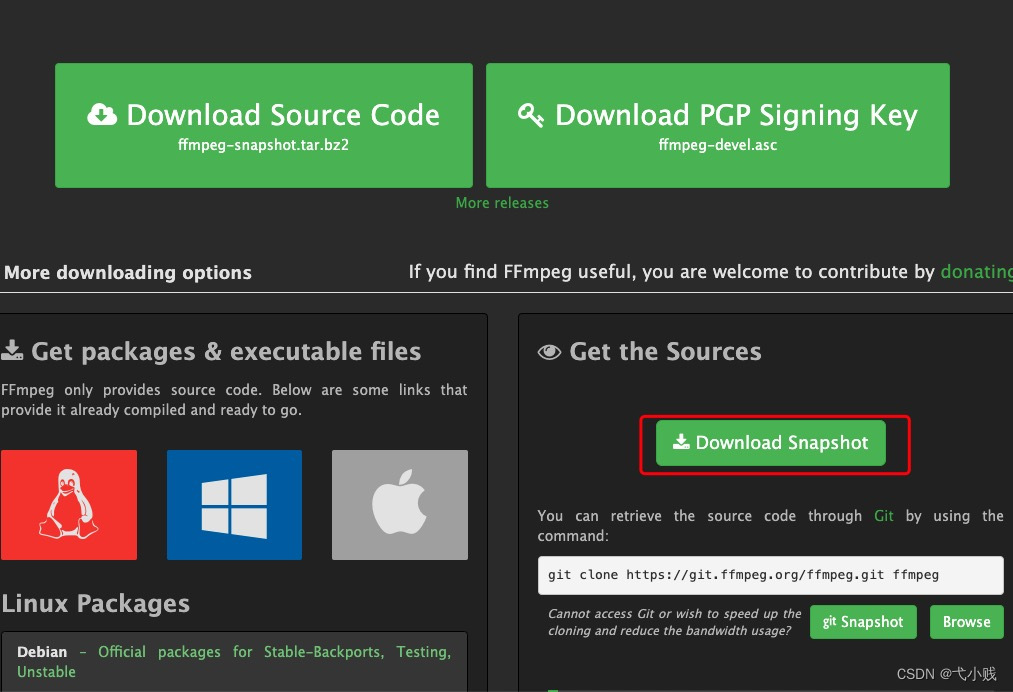
Task: Click the Linux penguin package icon
Action: point(68,505)
